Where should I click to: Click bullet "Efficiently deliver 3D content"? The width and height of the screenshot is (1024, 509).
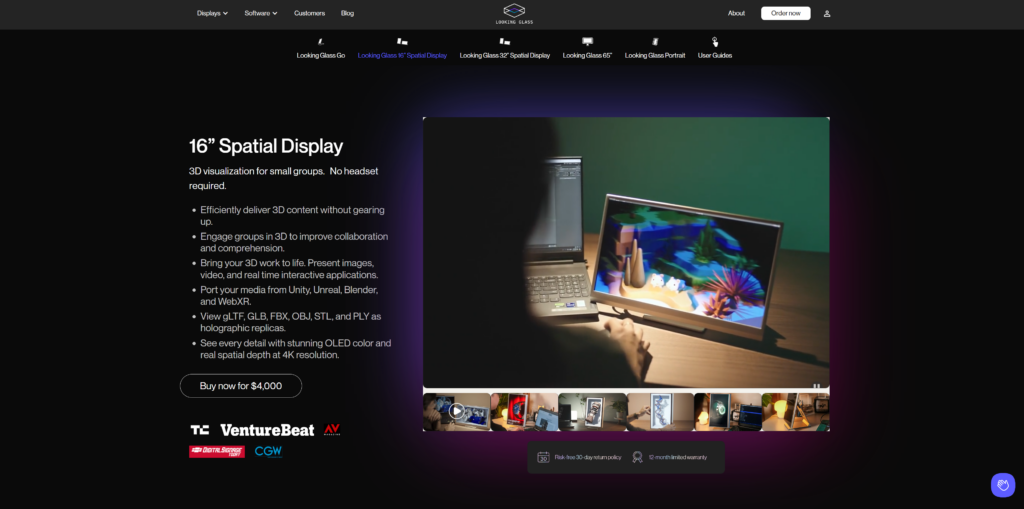293,216
